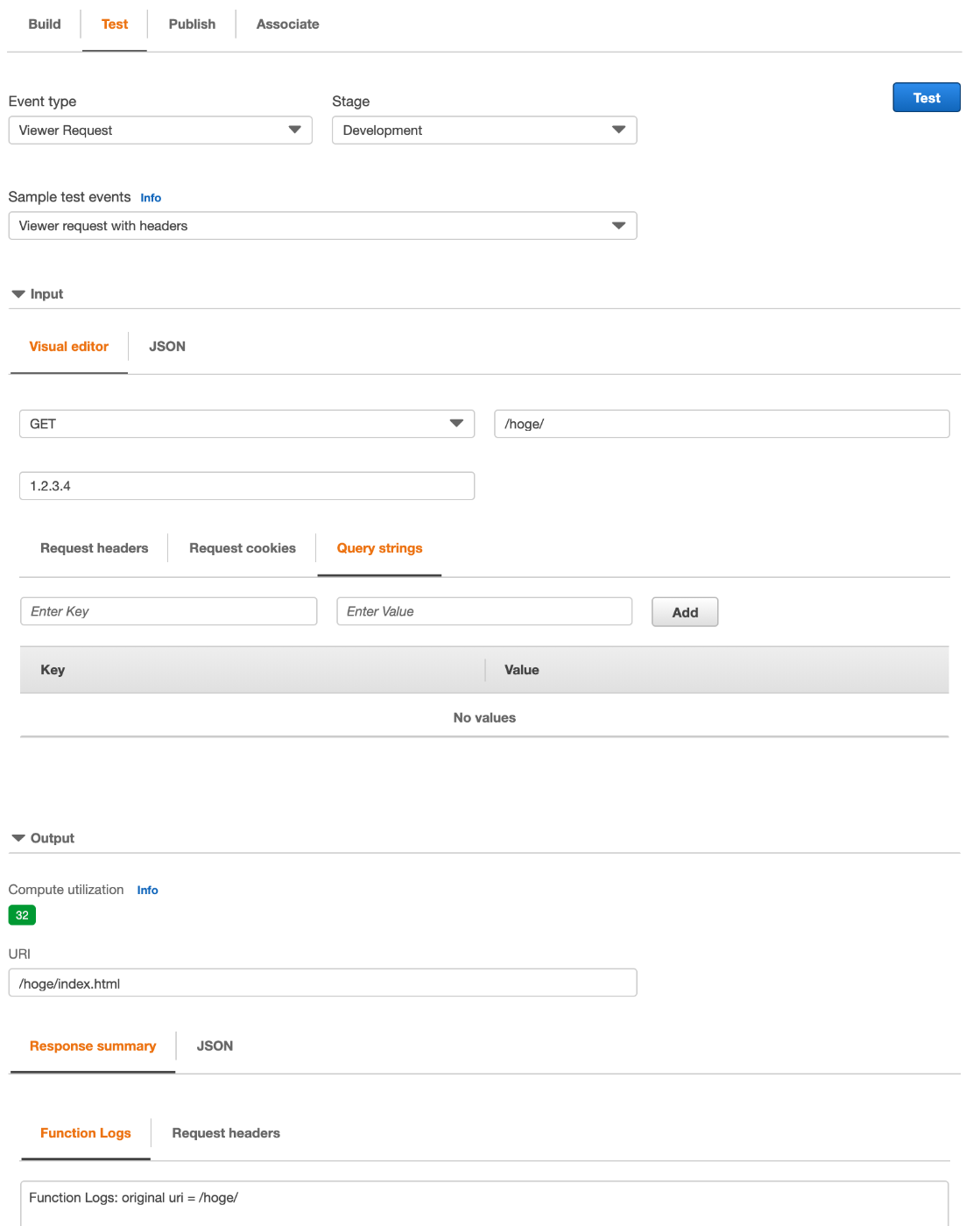The height and width of the screenshot is (1226, 980).
Task: Open the Request cookies tab
Action: click(243, 548)
